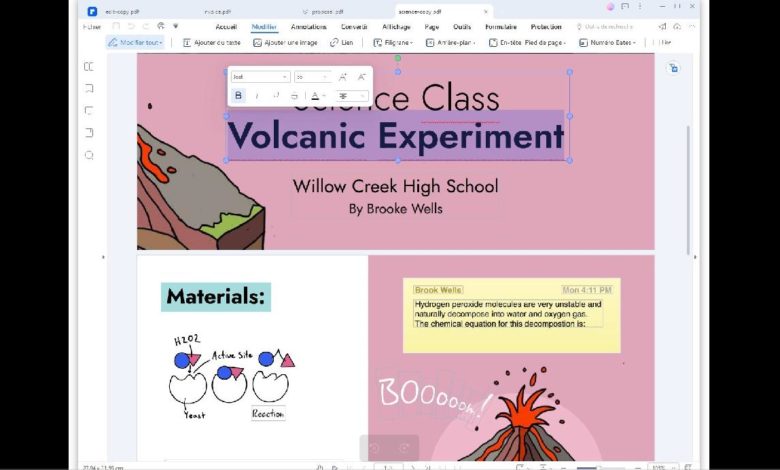Click the cloud upload icon
780x470 pixels.
tap(677, 27)
